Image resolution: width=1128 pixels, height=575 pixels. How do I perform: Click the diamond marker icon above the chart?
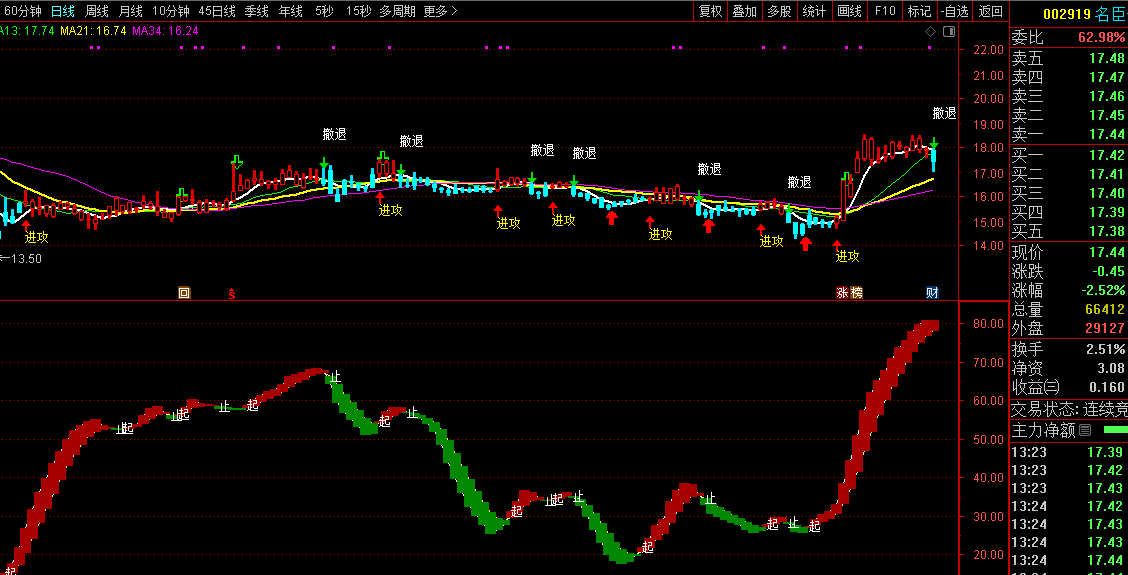[930, 31]
